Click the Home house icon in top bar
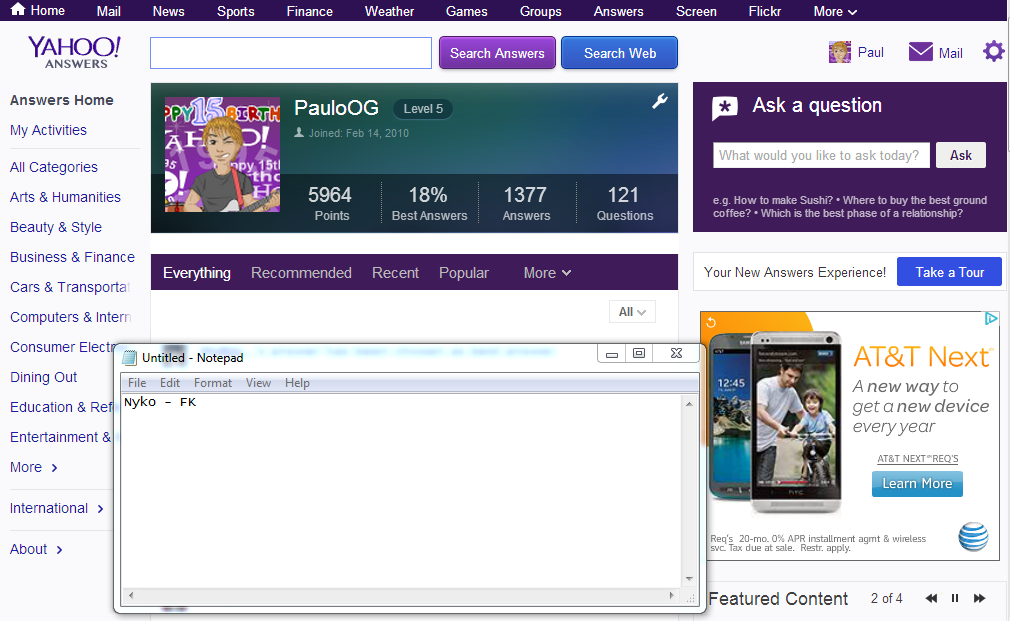 coord(18,9)
